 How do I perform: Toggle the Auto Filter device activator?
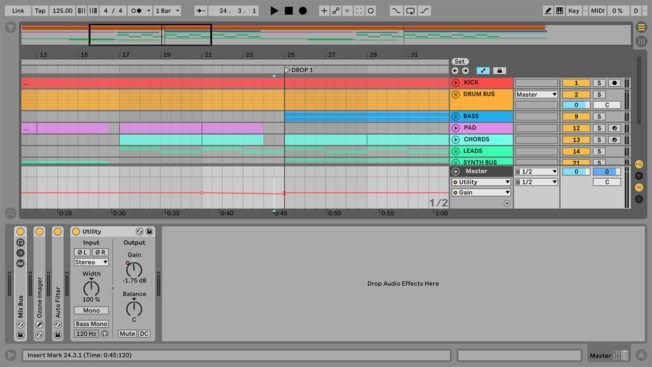point(57,232)
